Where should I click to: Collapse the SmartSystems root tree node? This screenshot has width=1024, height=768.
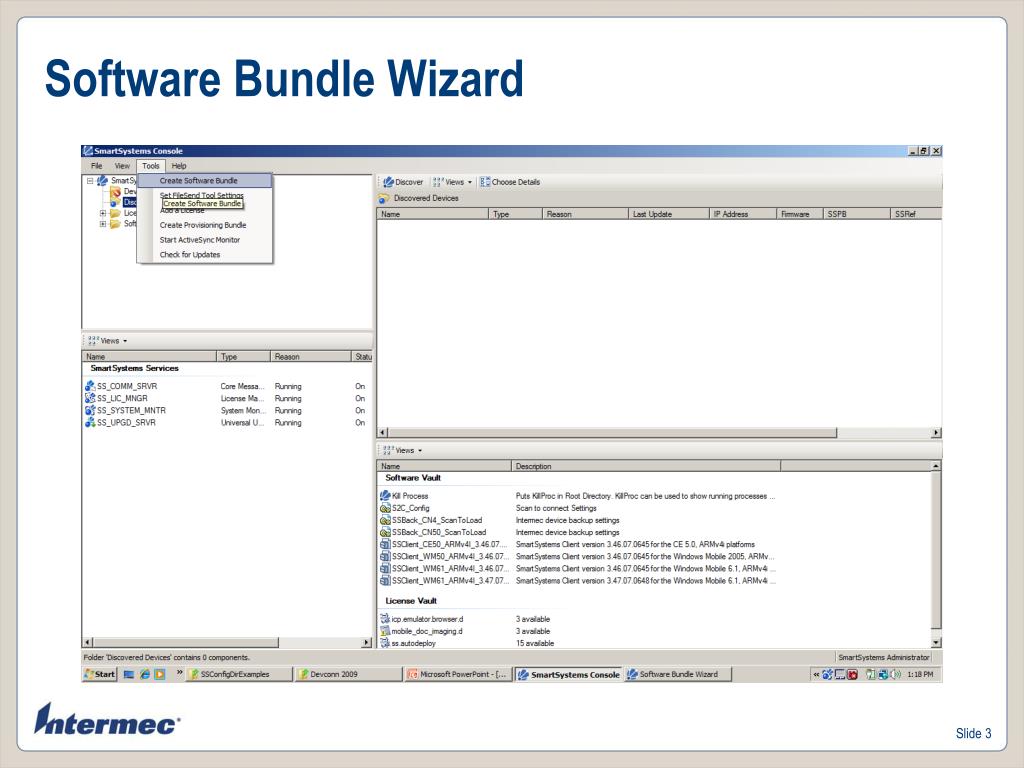coord(90,181)
